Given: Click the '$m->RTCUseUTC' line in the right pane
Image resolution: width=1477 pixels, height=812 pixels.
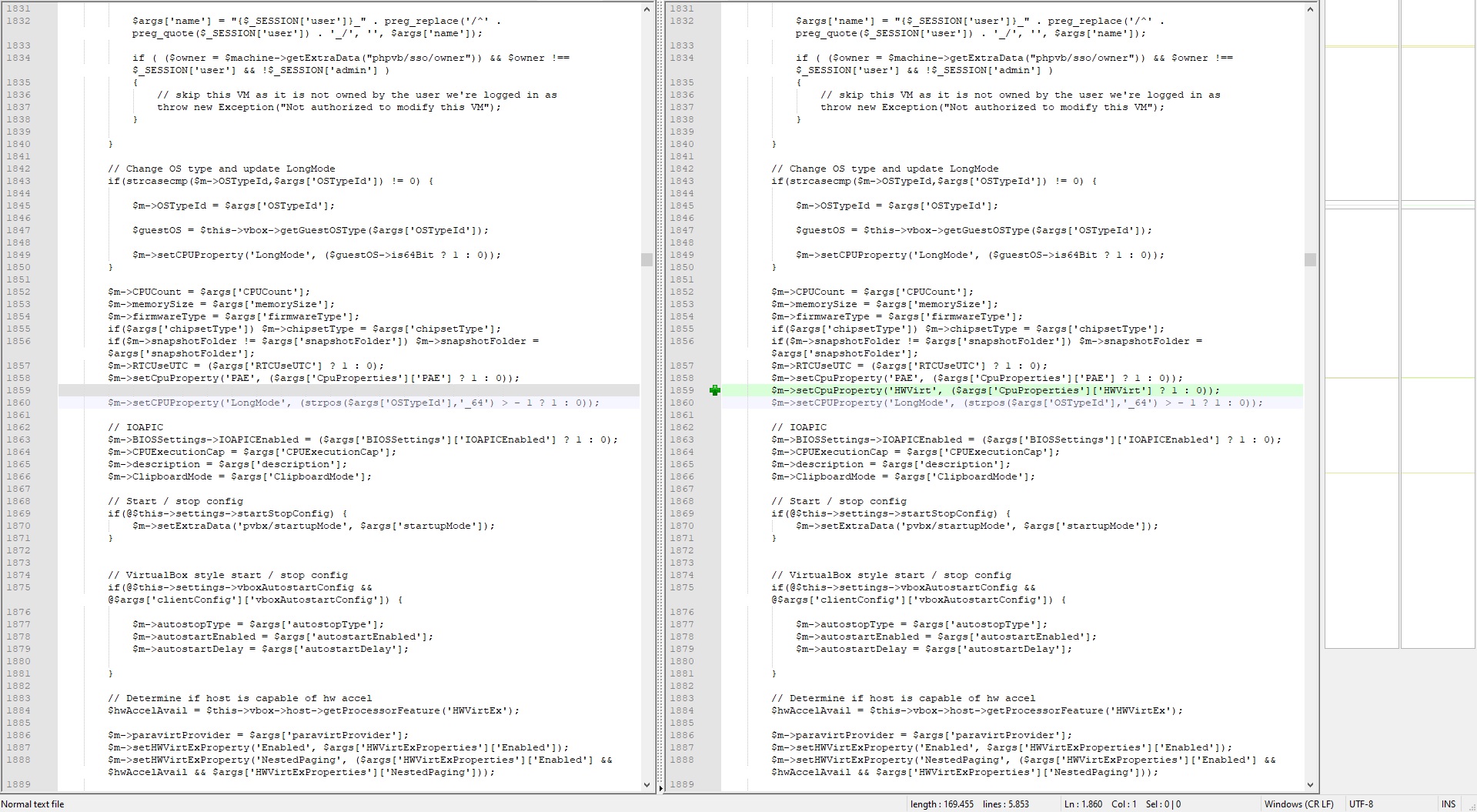Looking at the screenshot, I should coord(910,366).
